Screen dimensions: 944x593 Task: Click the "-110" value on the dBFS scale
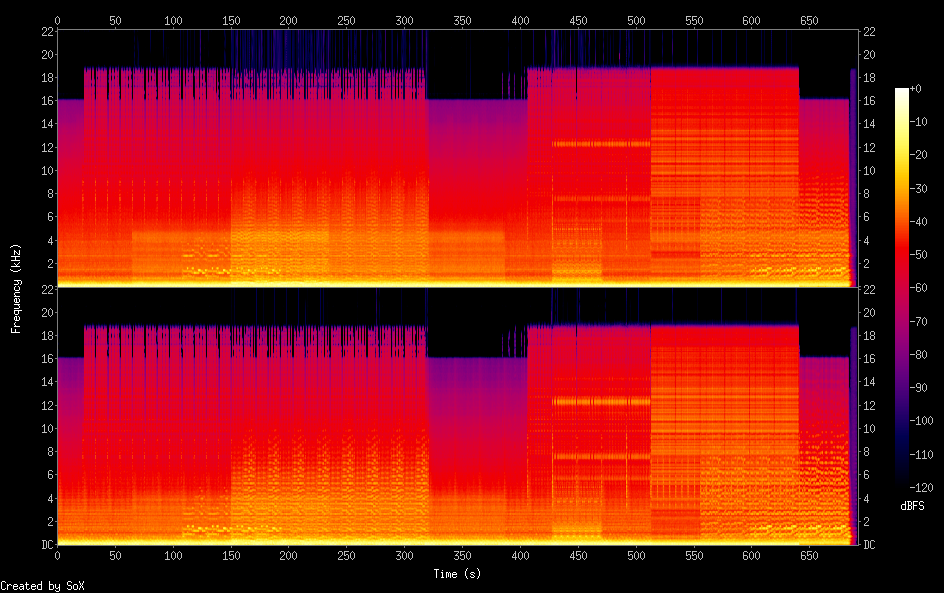coord(921,455)
